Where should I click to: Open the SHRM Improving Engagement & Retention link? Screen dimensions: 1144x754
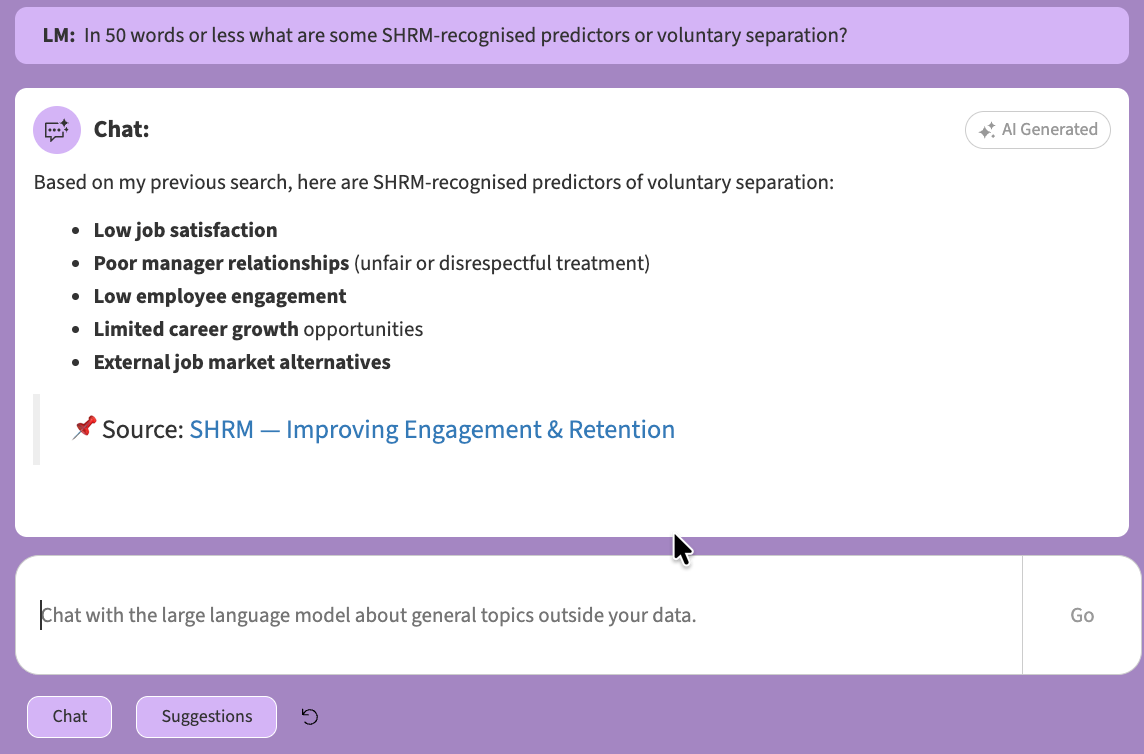(432, 429)
